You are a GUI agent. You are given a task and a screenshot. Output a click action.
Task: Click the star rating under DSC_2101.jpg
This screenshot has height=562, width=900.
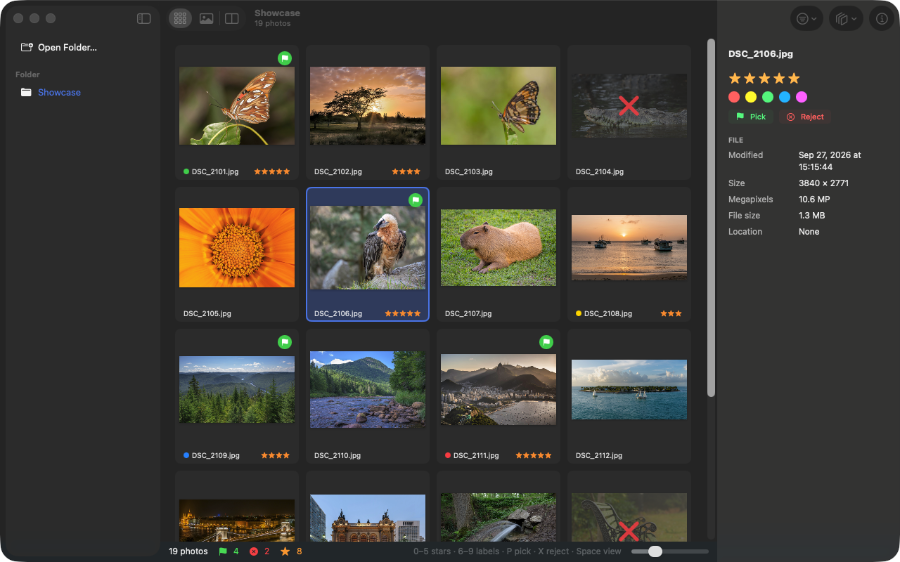tap(272, 172)
